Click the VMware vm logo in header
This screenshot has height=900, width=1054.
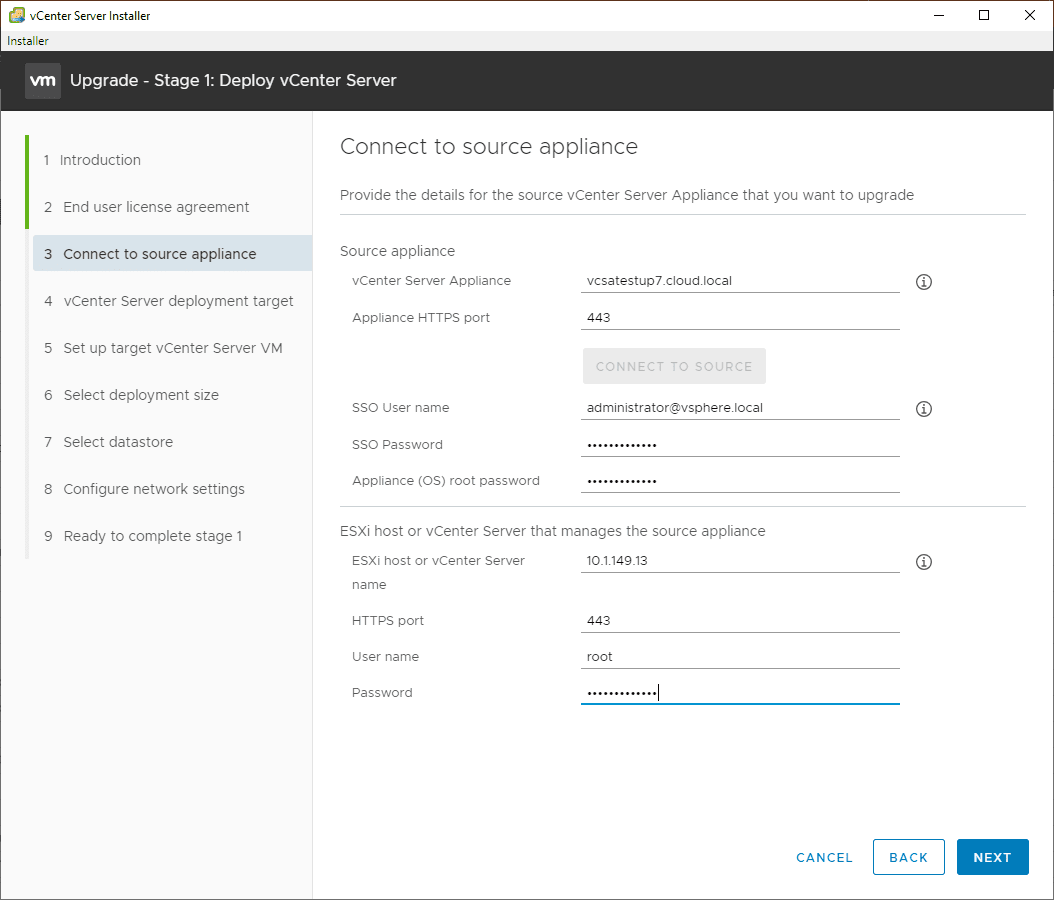click(x=43, y=81)
